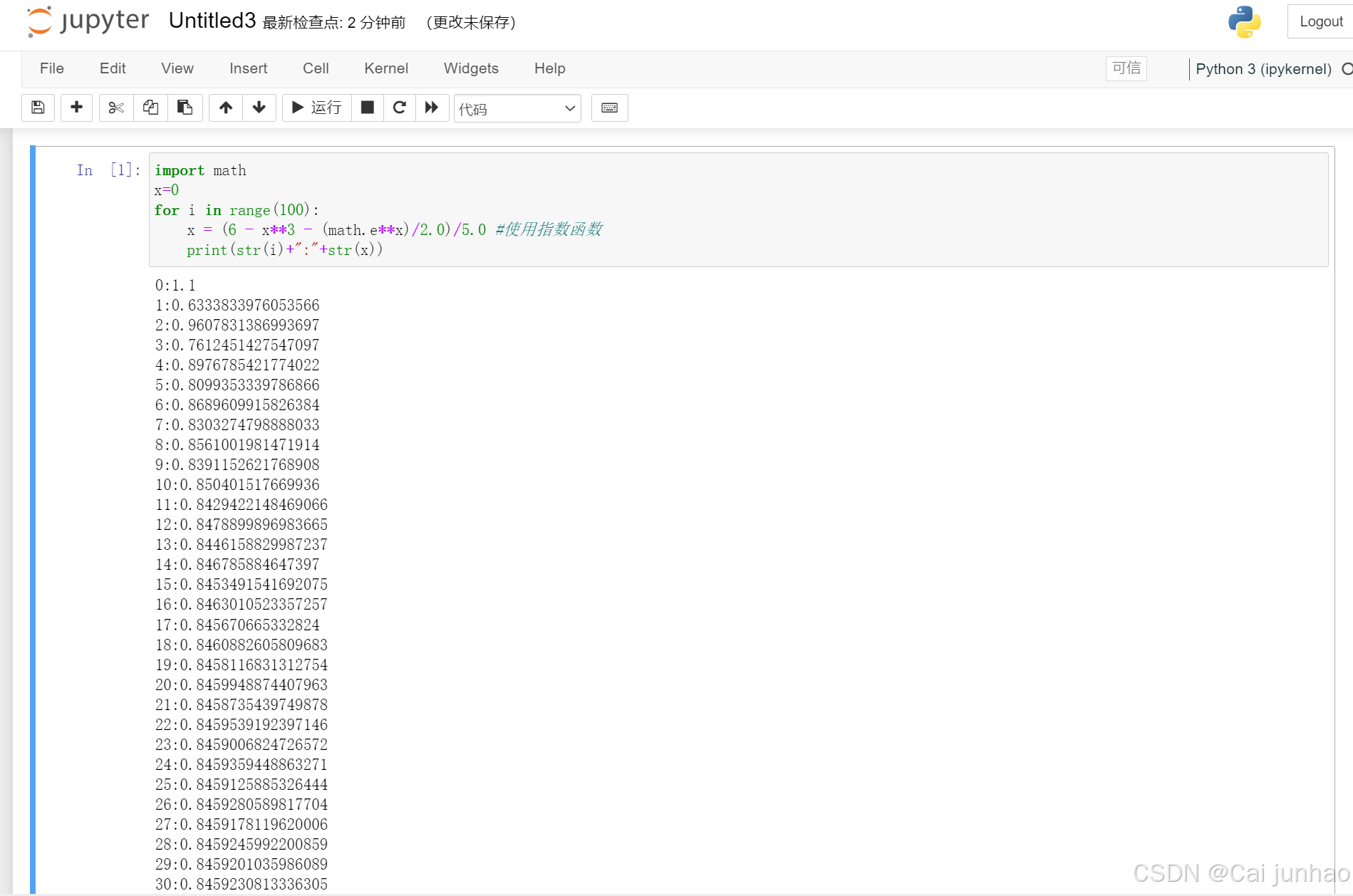Copy selected cells icon
This screenshot has height=896, width=1353.
(150, 108)
